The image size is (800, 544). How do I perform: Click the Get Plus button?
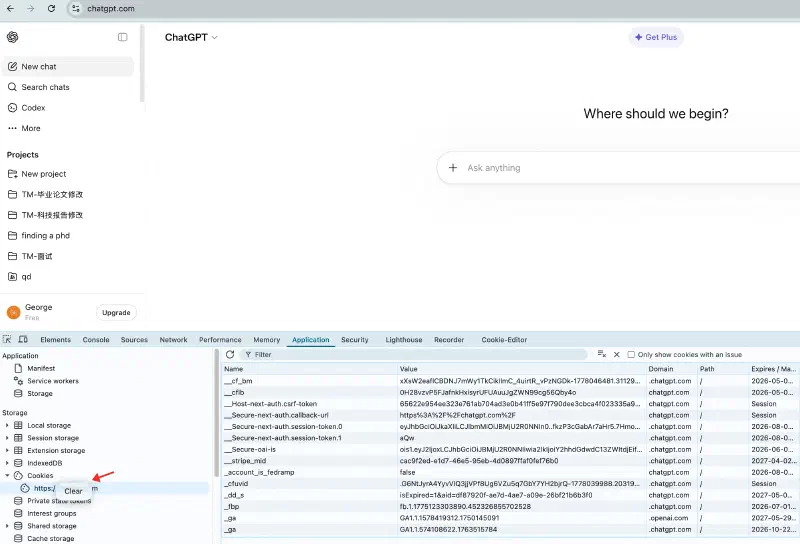click(x=656, y=37)
